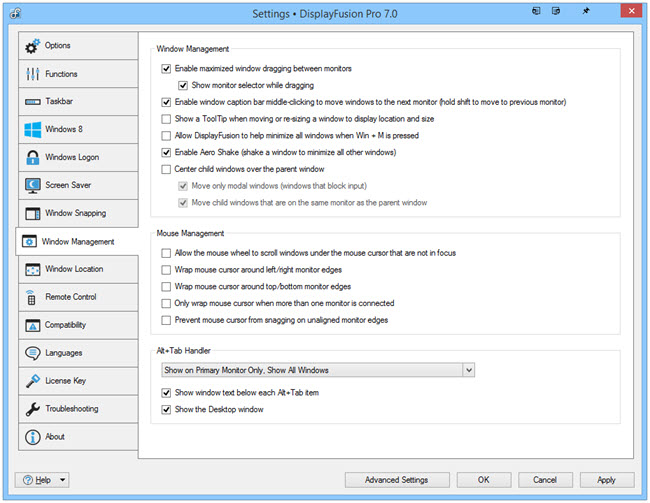Enable mouse wheel scroll windows not in focus
Image resolution: width=650 pixels, height=503 pixels.
(x=166, y=253)
